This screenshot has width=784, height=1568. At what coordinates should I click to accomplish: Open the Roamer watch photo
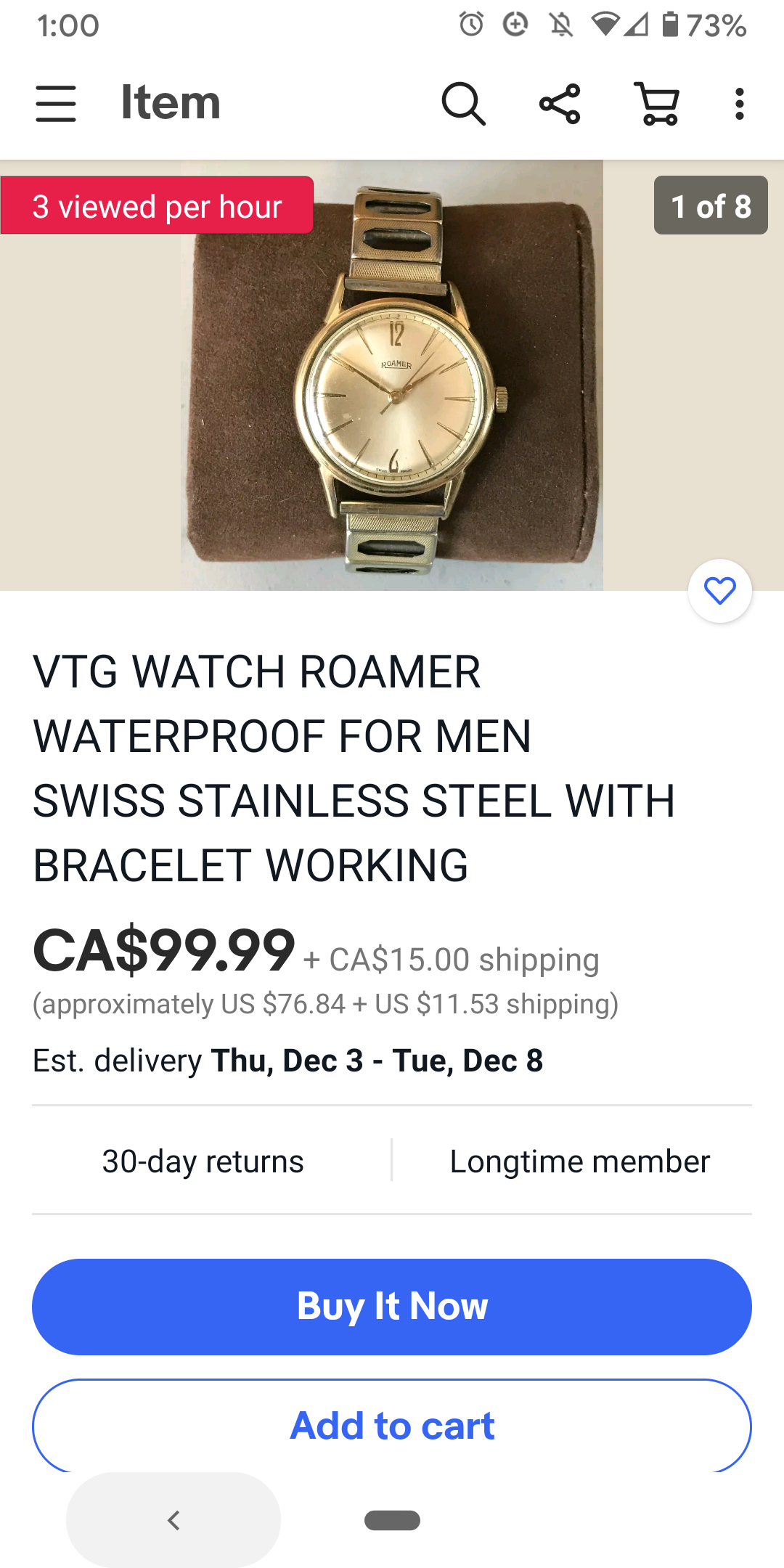[x=392, y=375]
